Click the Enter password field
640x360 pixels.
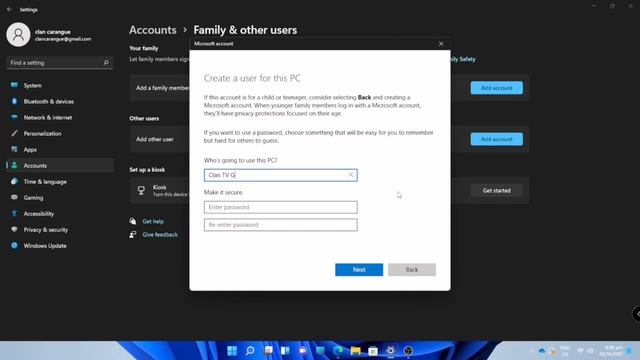tap(280, 207)
